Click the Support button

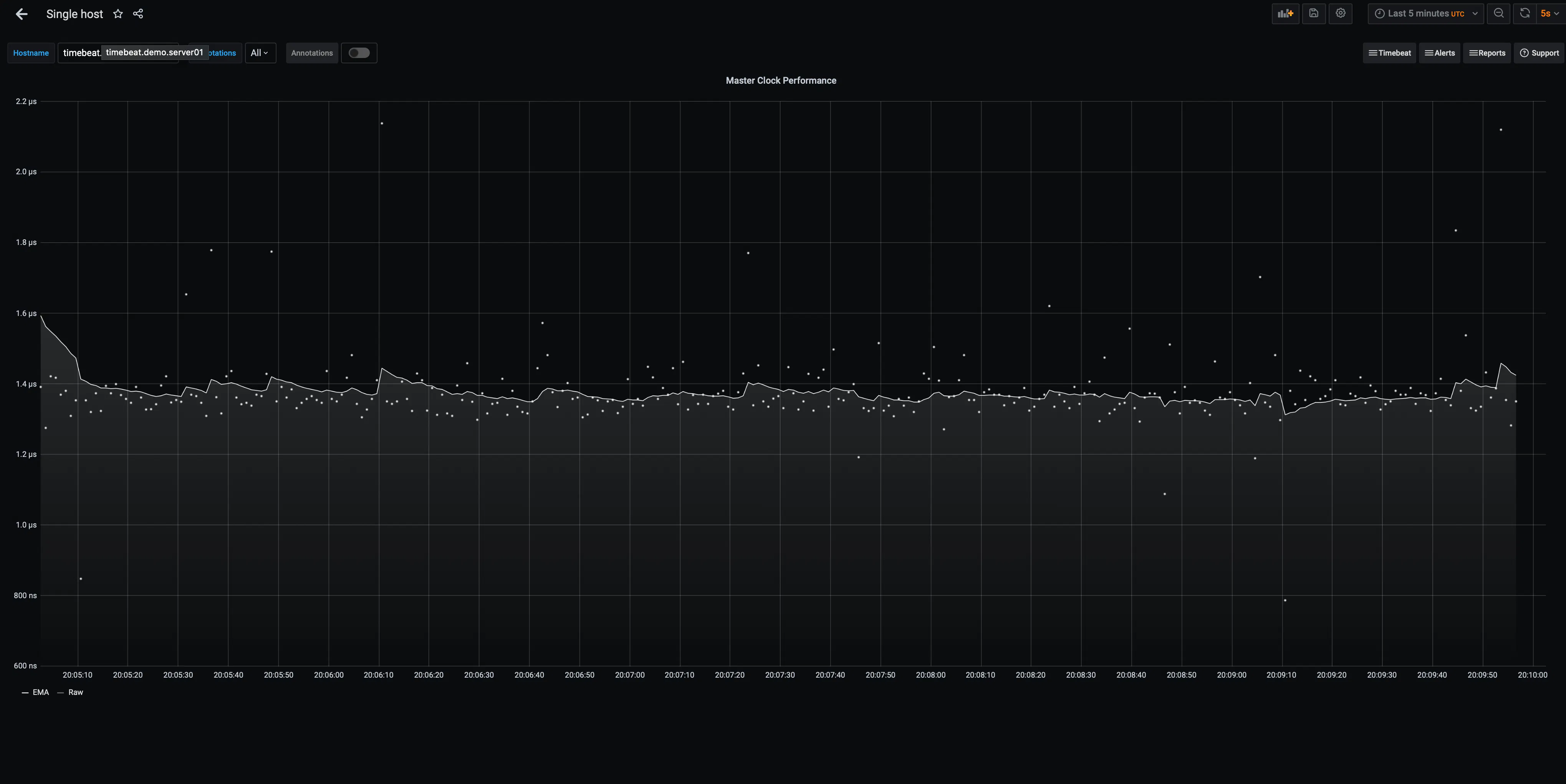point(1539,53)
